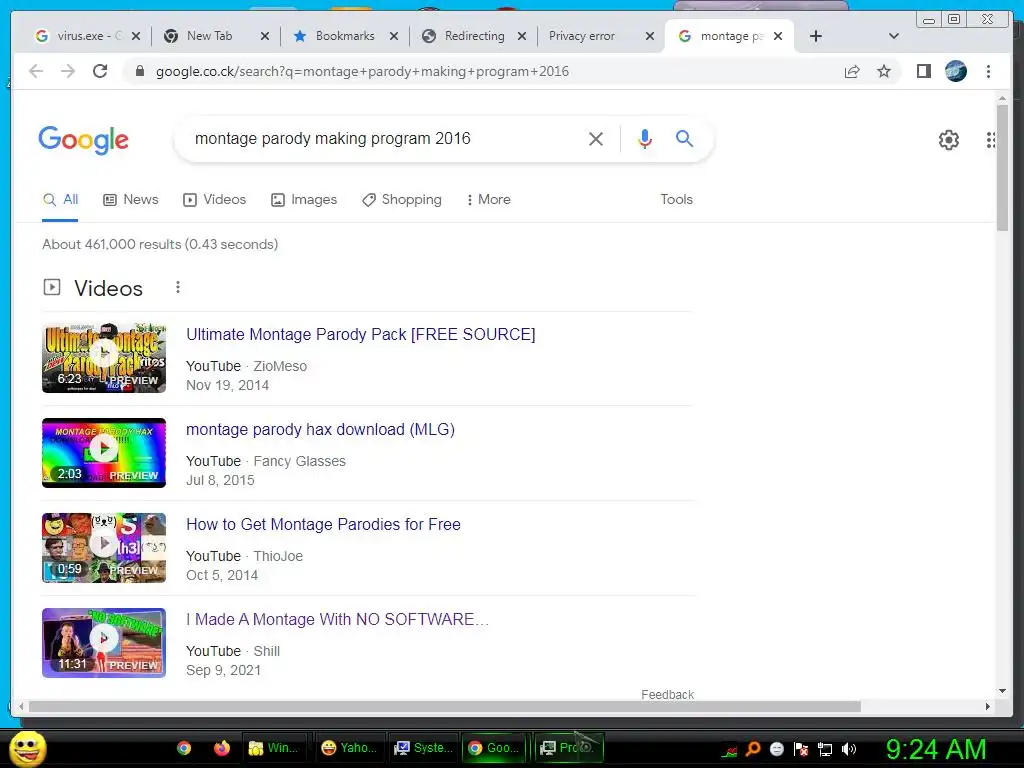Open Videos section options menu
This screenshot has height=768, width=1024.
178,287
